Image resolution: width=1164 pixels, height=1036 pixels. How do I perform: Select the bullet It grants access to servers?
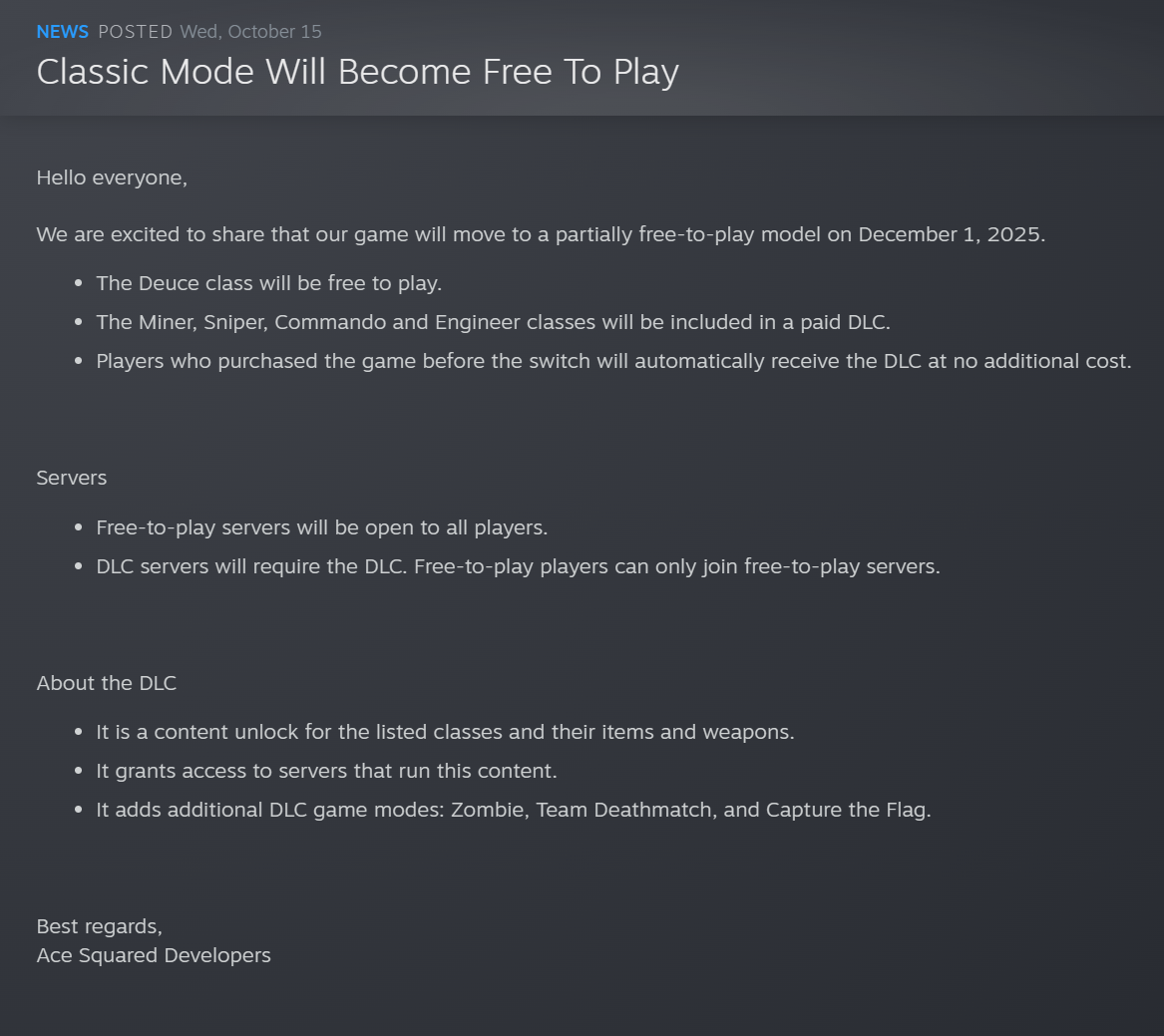[326, 771]
